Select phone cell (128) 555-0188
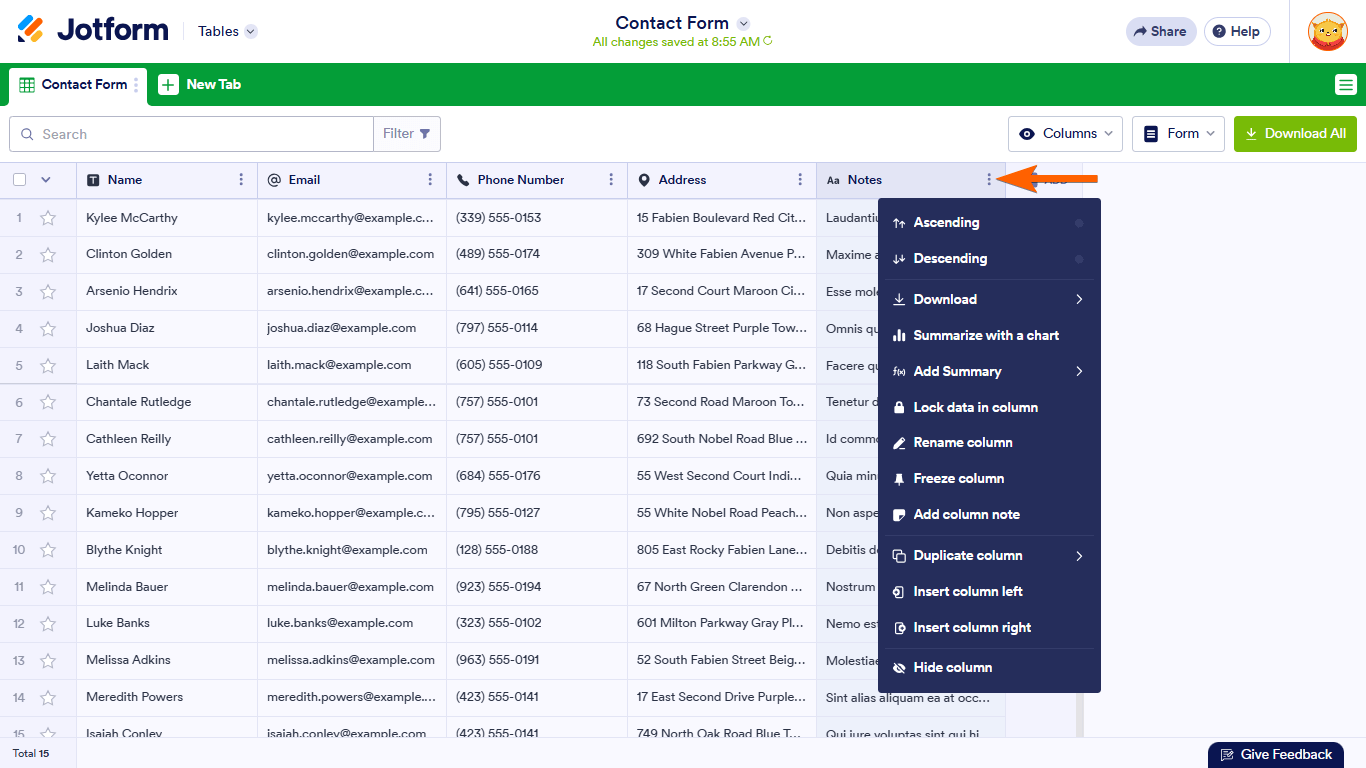The width and height of the screenshot is (1366, 768). point(537,550)
